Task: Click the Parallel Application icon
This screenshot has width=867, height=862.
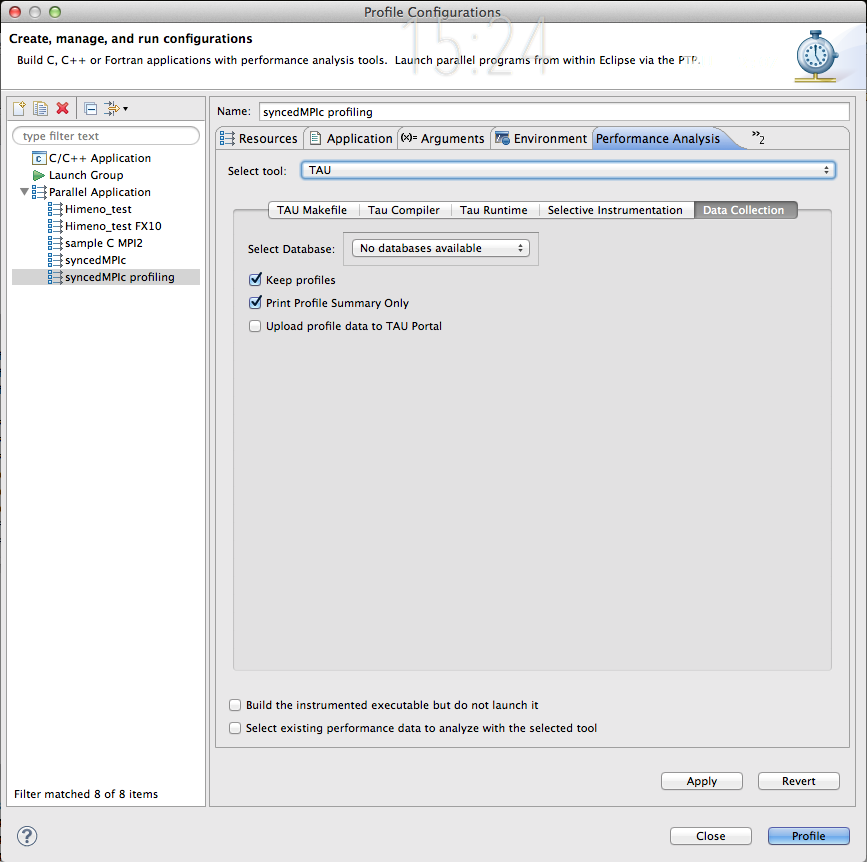Action: [x=39, y=192]
